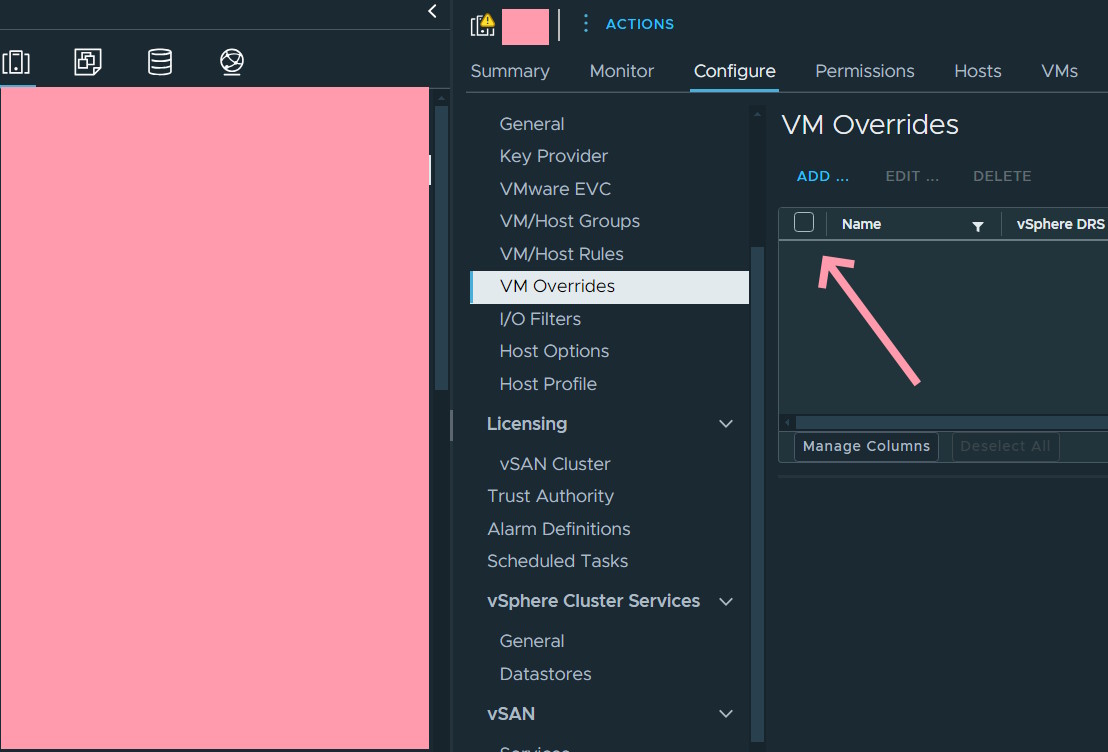Open the Actions three-dot menu
Screen dimensions: 1108x752
tap(586, 24)
